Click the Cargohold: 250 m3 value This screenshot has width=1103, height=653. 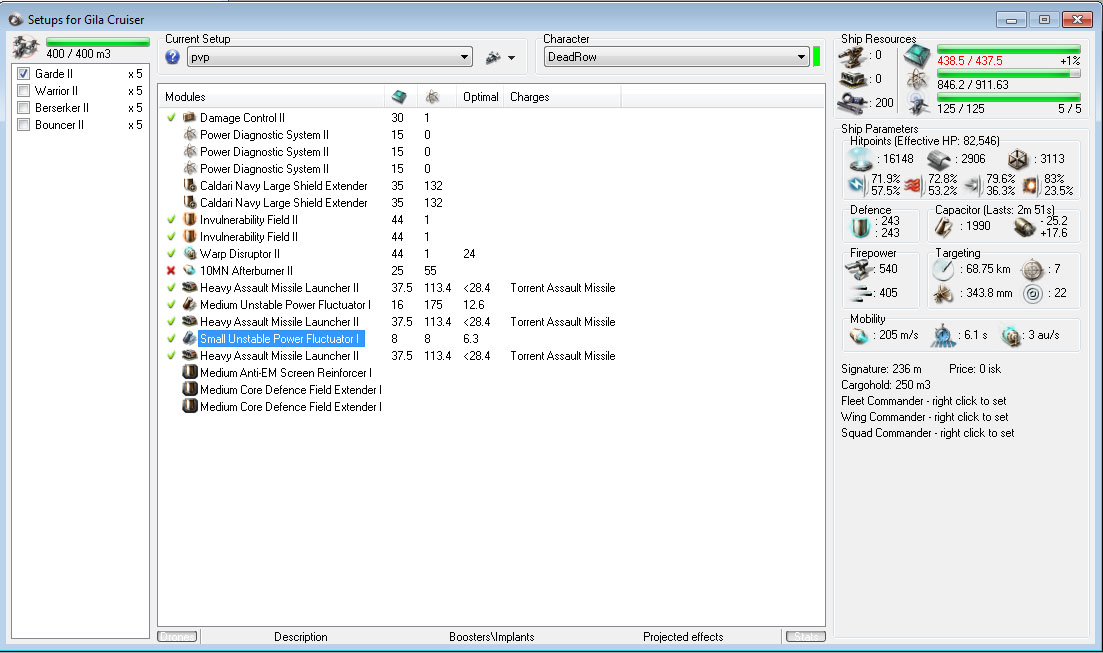click(x=886, y=385)
